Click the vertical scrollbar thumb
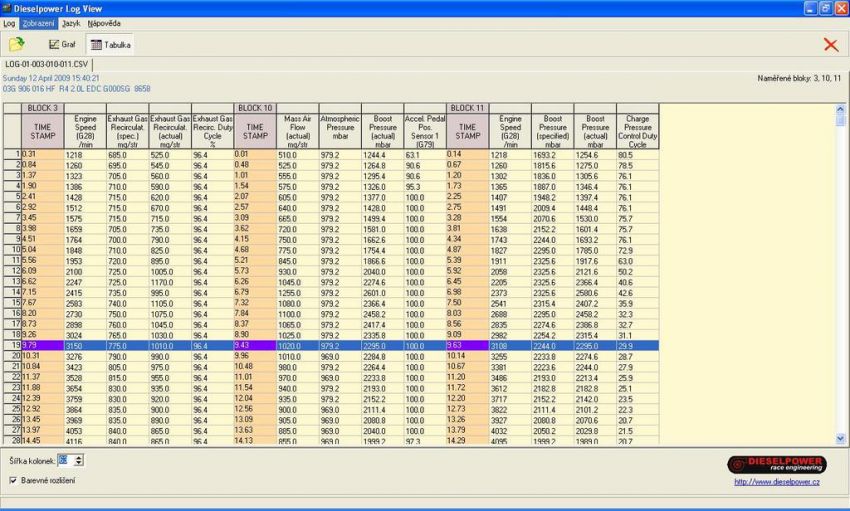The width and height of the screenshot is (850, 511). [x=840, y=120]
